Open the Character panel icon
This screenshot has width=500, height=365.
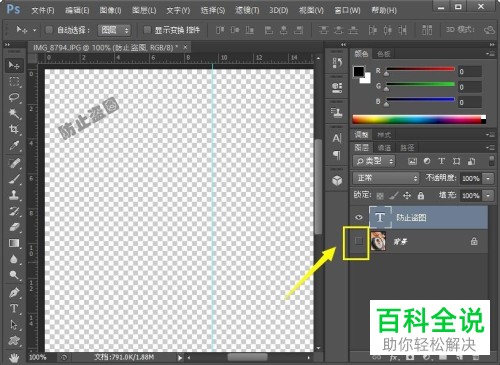tap(337, 138)
